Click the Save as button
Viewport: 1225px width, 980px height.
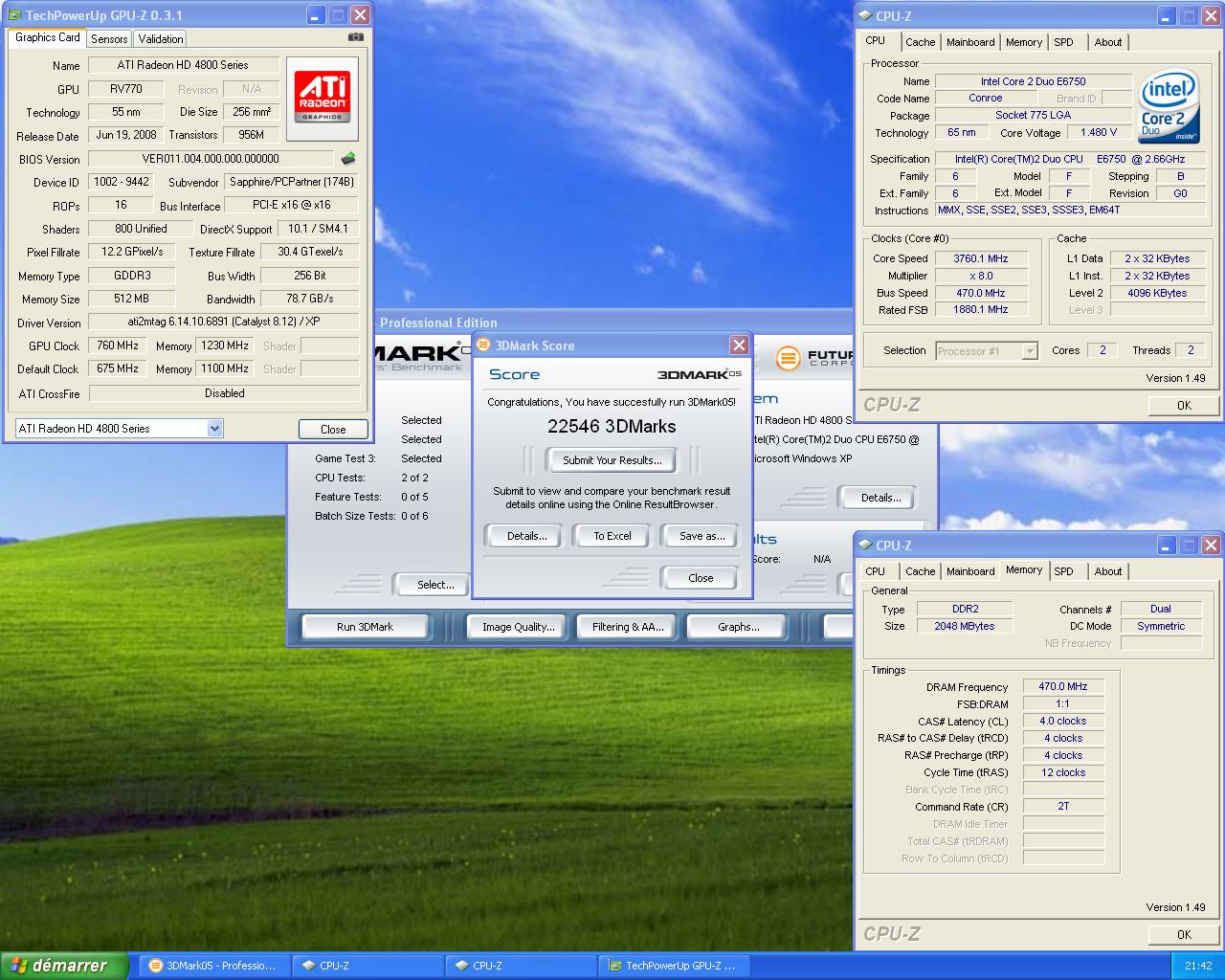click(702, 536)
